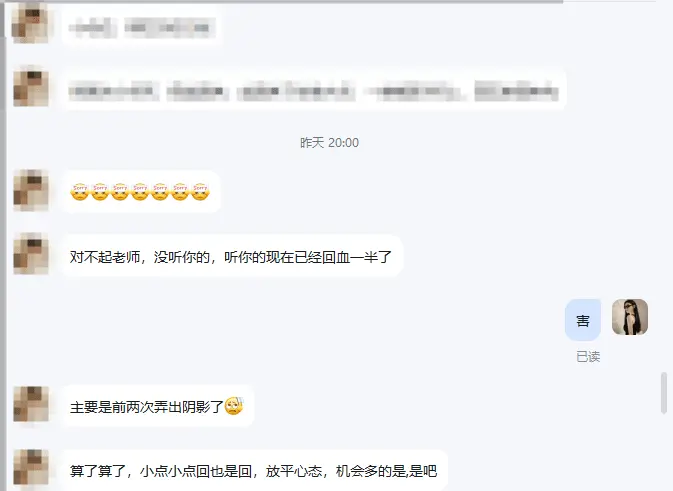Select message '对不起老师，没听你的' bubble

coord(232,256)
